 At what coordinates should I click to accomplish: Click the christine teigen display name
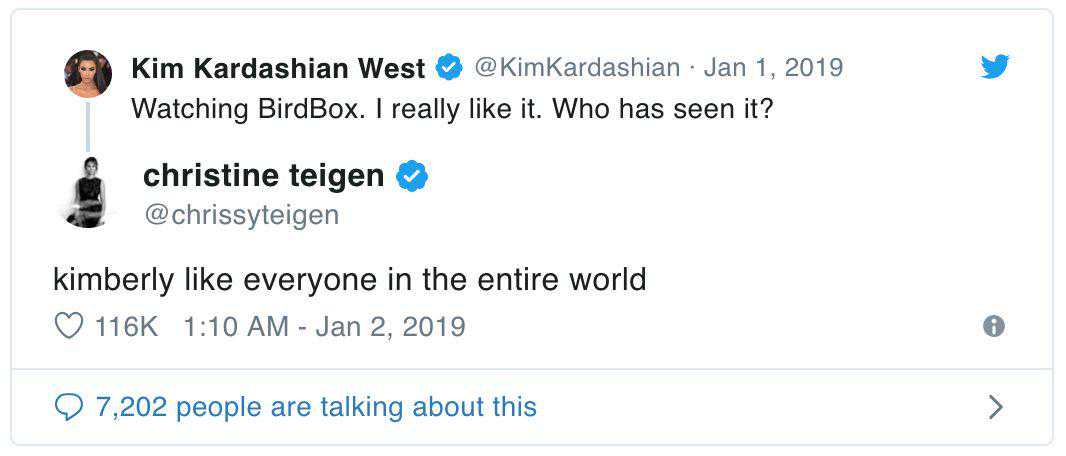[x=263, y=176]
